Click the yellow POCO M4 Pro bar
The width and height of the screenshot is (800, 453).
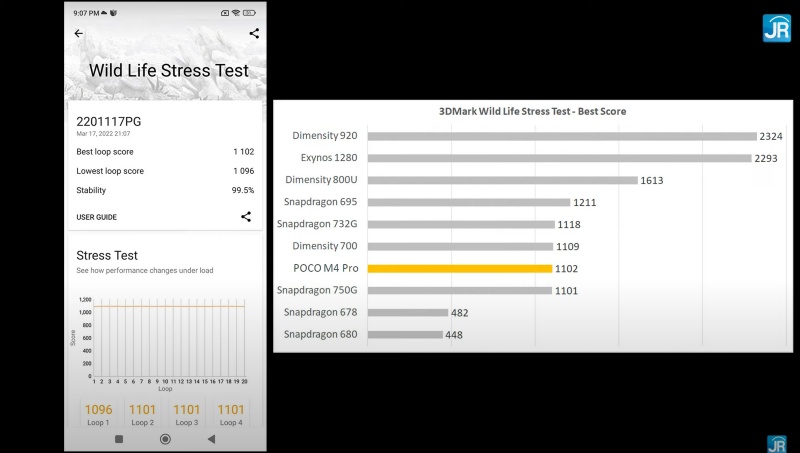coord(460,268)
